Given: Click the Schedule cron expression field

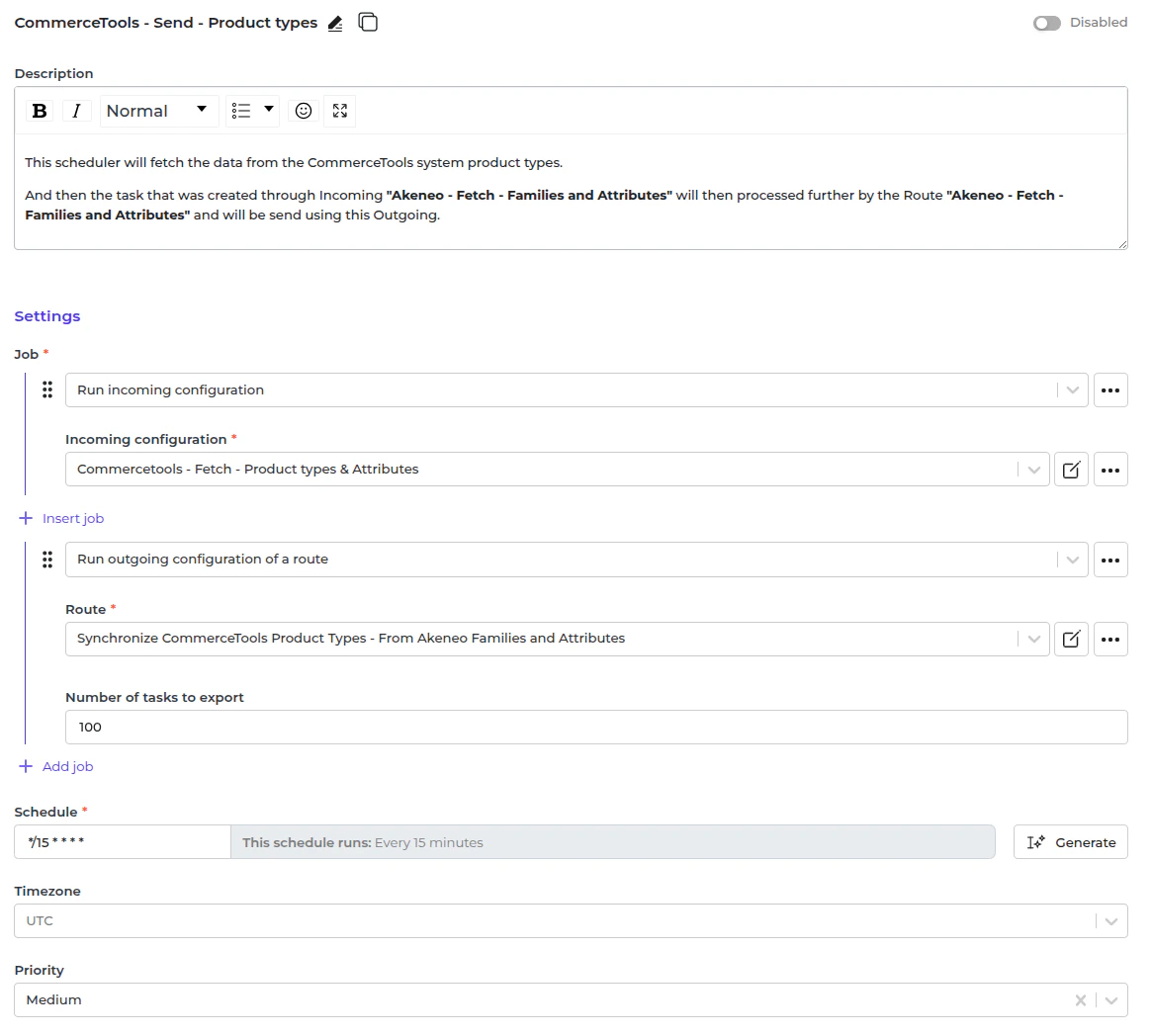Looking at the screenshot, I should [122, 842].
